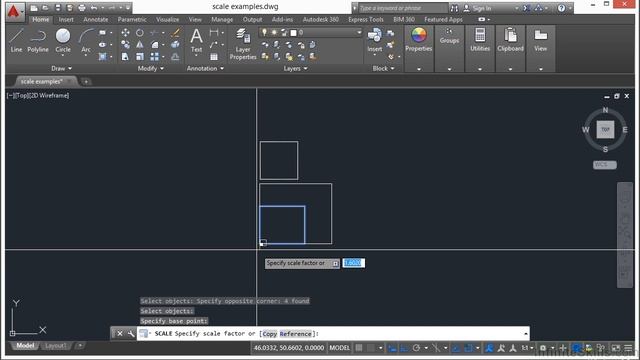The height and width of the screenshot is (360, 640).
Task: Switch to the Layout1 tab
Action: [56, 346]
